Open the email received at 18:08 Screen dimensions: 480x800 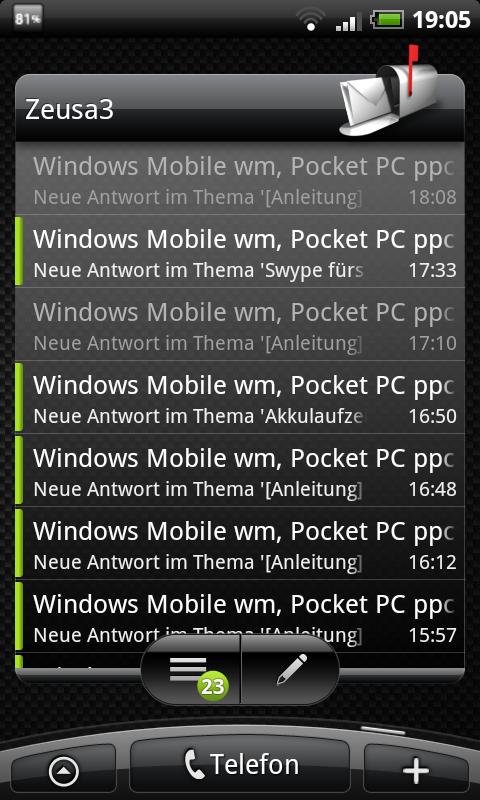click(240, 179)
